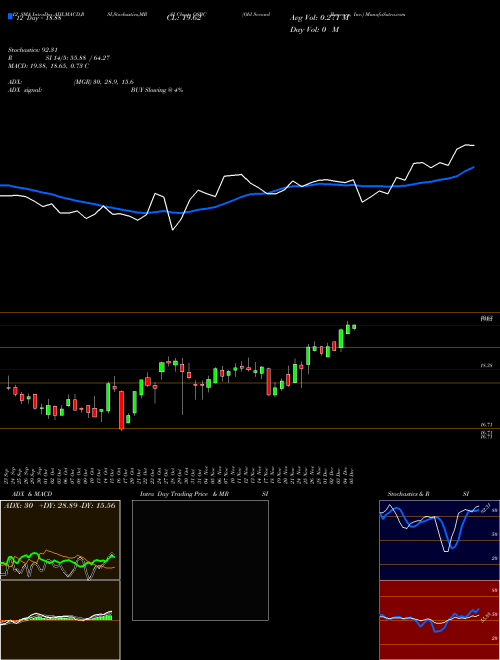Click the blue Stochastics chart thumbnail
This screenshot has width=500, height=660.
coord(439,540)
